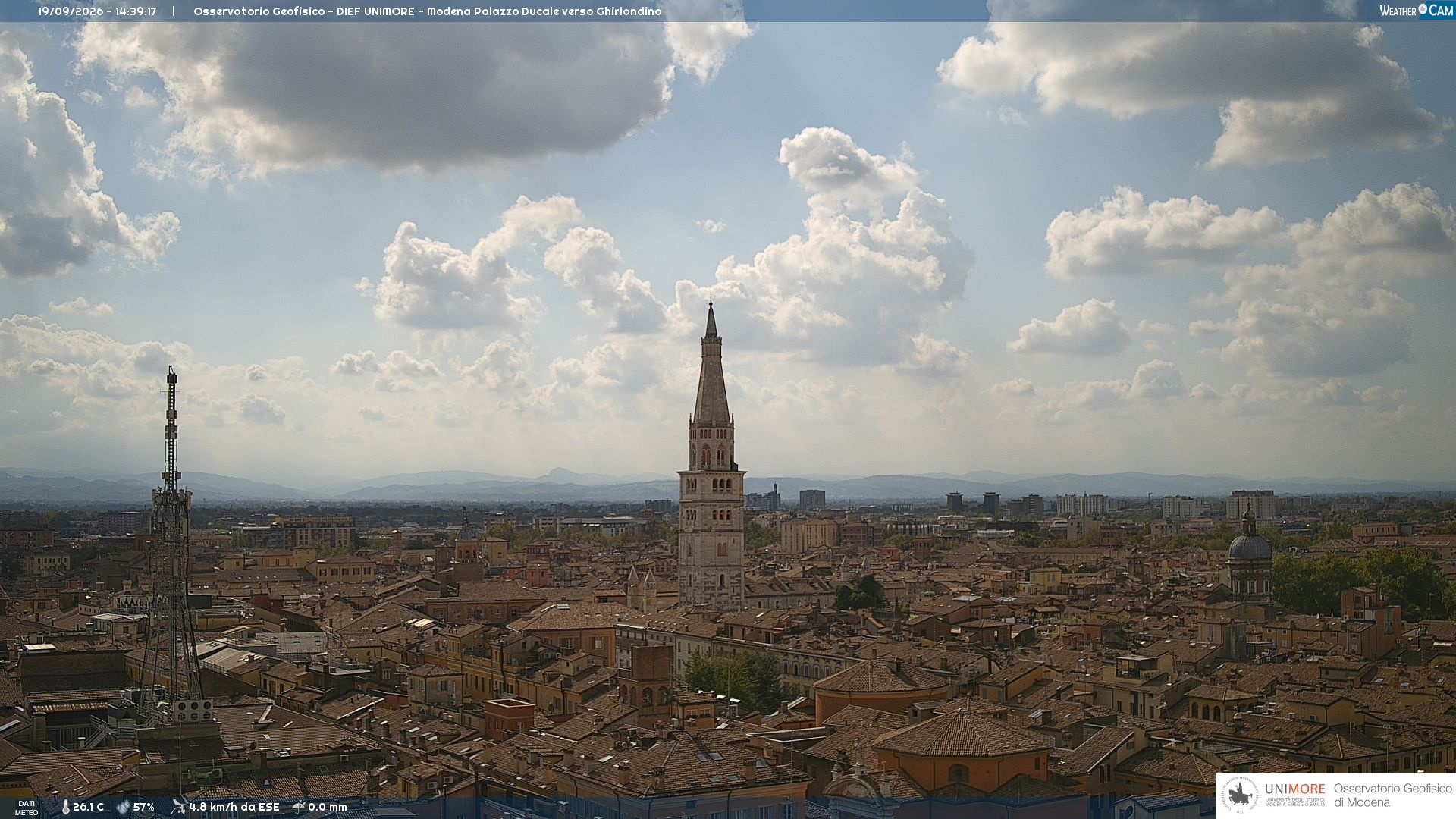Open the Osservatorio Geofisico di Modena banner
The width and height of the screenshot is (1456, 819).
pos(1335,796)
